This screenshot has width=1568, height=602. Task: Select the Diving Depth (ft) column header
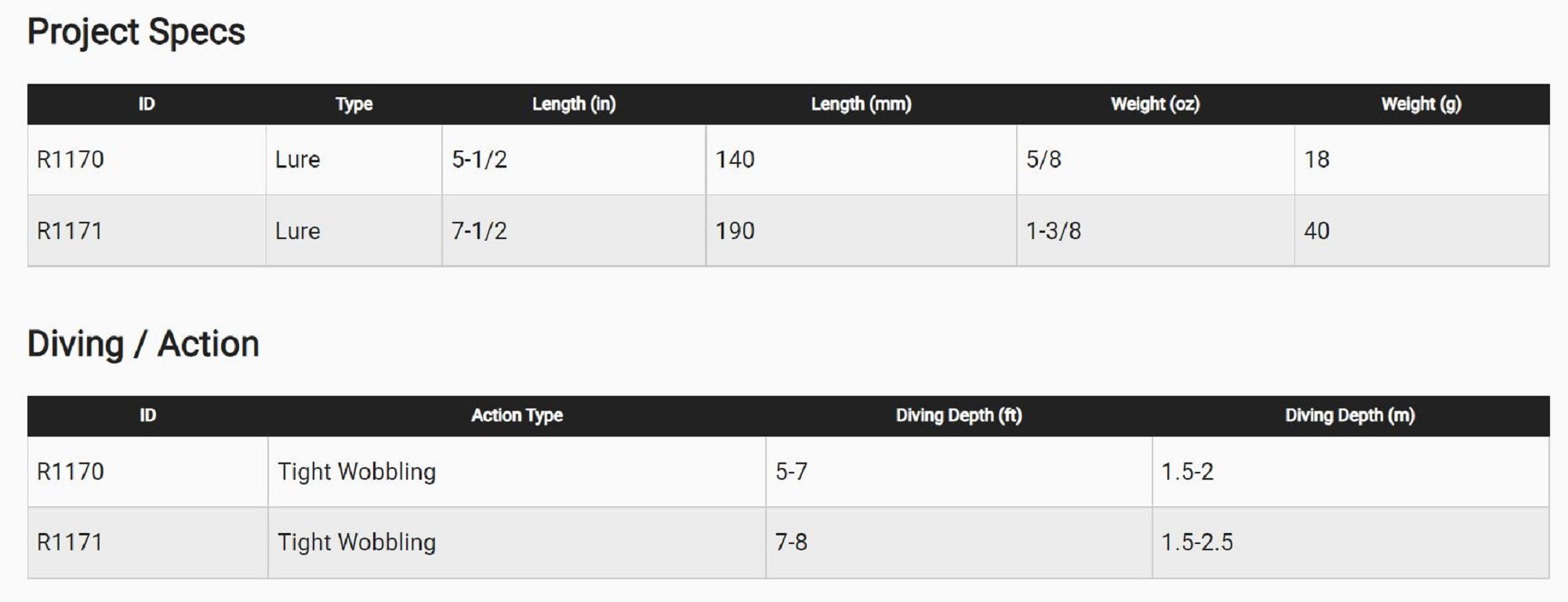pyautogui.click(x=958, y=415)
